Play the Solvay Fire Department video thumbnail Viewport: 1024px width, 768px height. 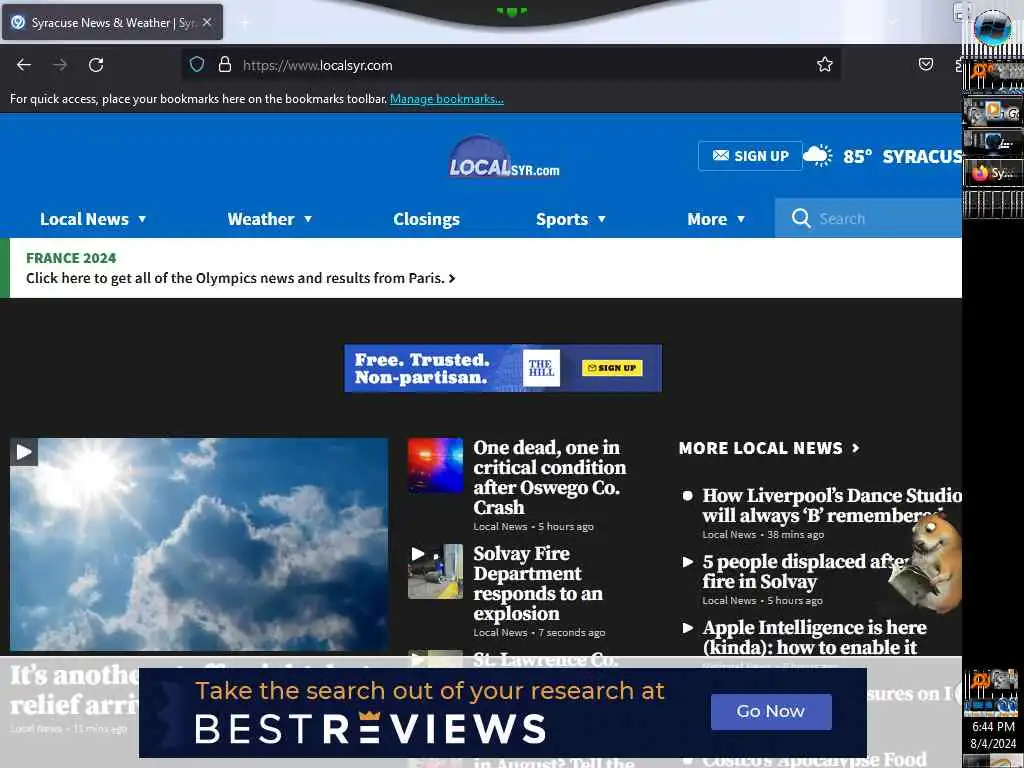point(436,571)
